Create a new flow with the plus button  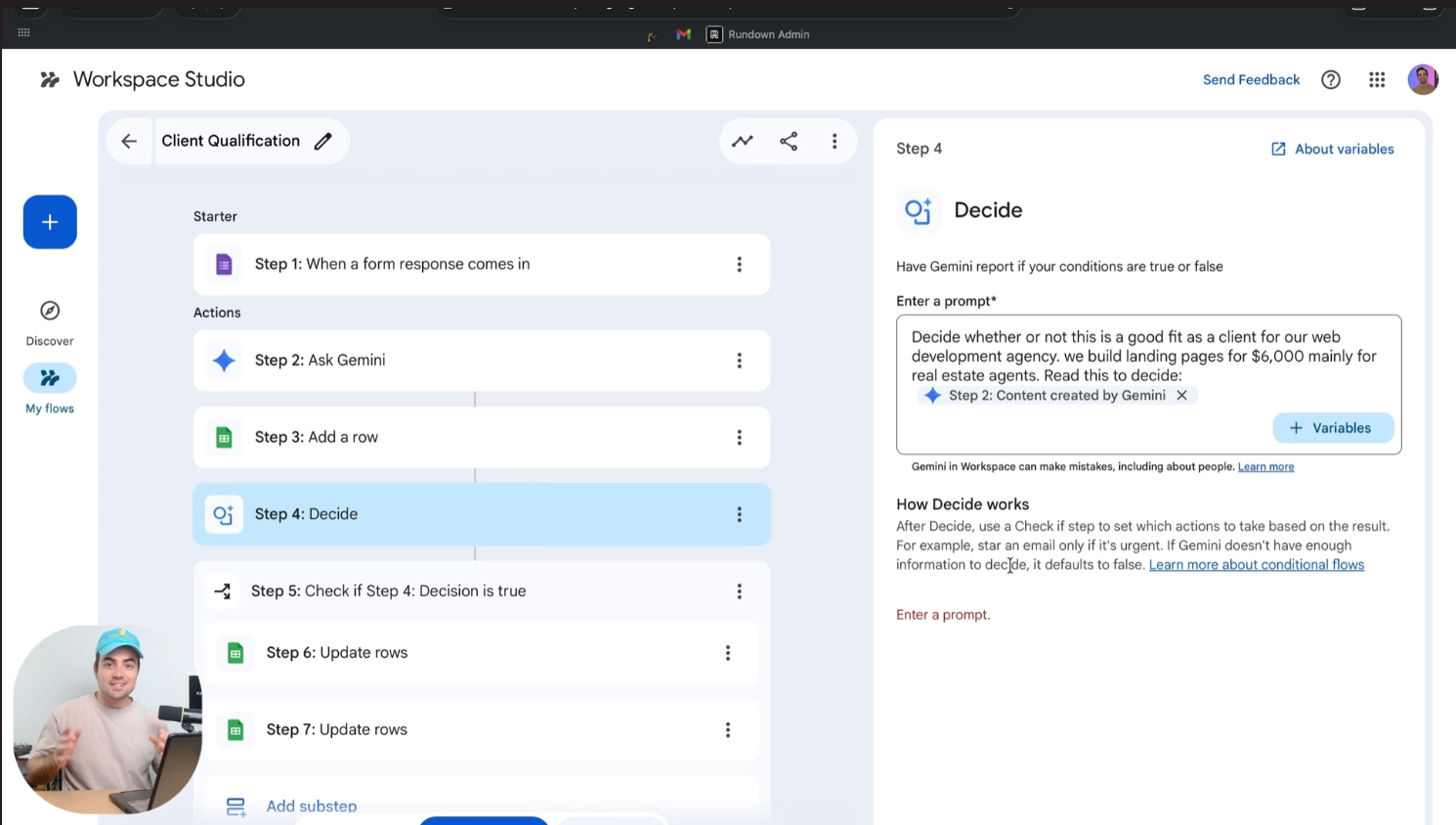click(49, 222)
